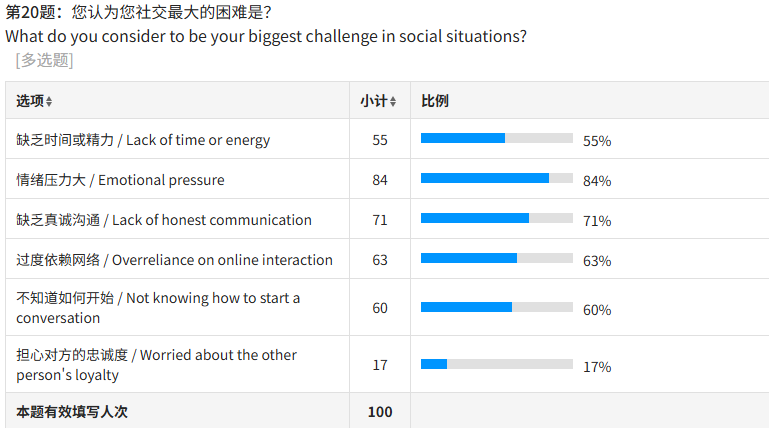
Task: Select 'Overreliance on online interaction' row
Action: (x=174, y=260)
